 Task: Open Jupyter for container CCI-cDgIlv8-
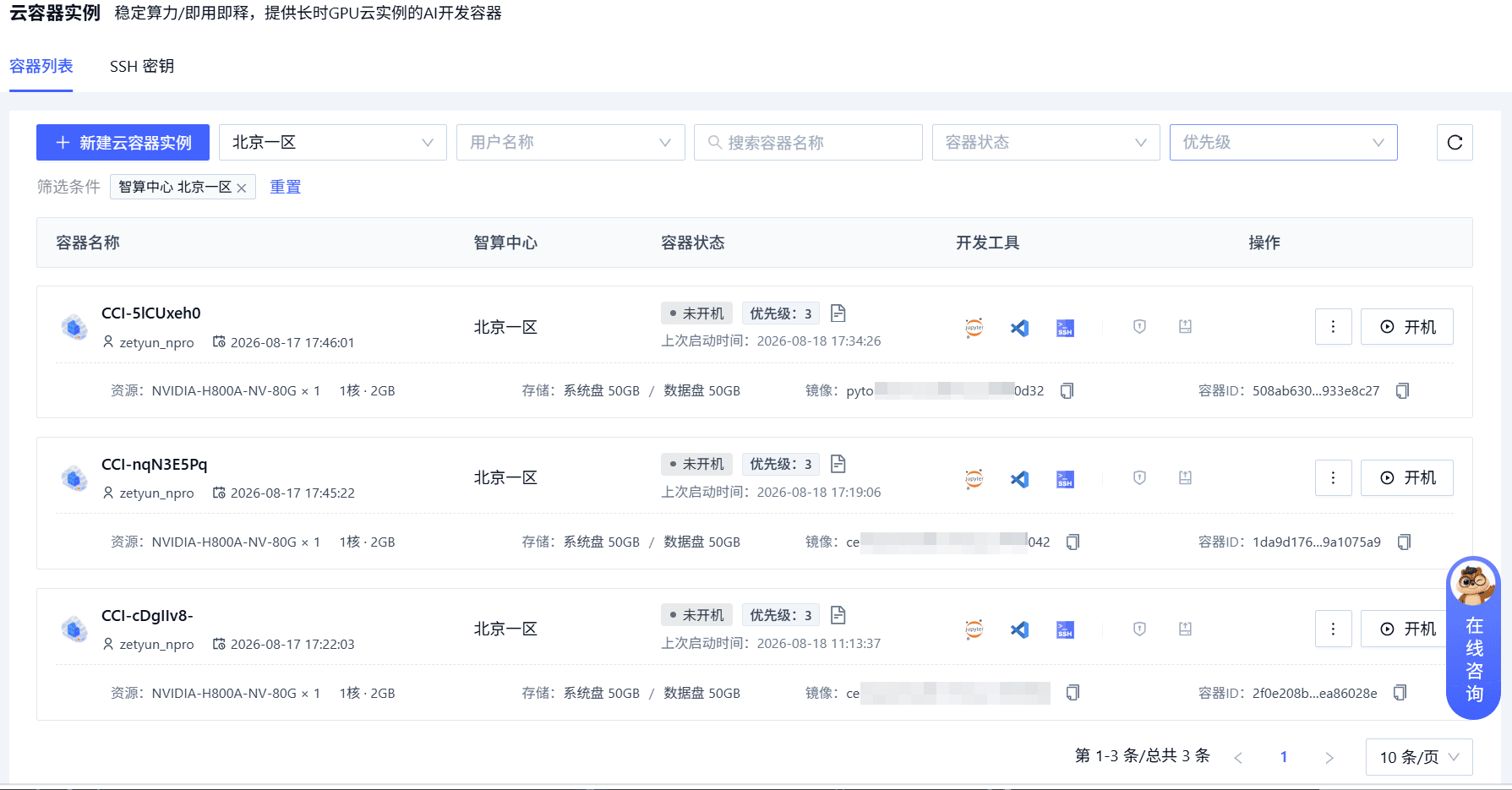coord(974,629)
